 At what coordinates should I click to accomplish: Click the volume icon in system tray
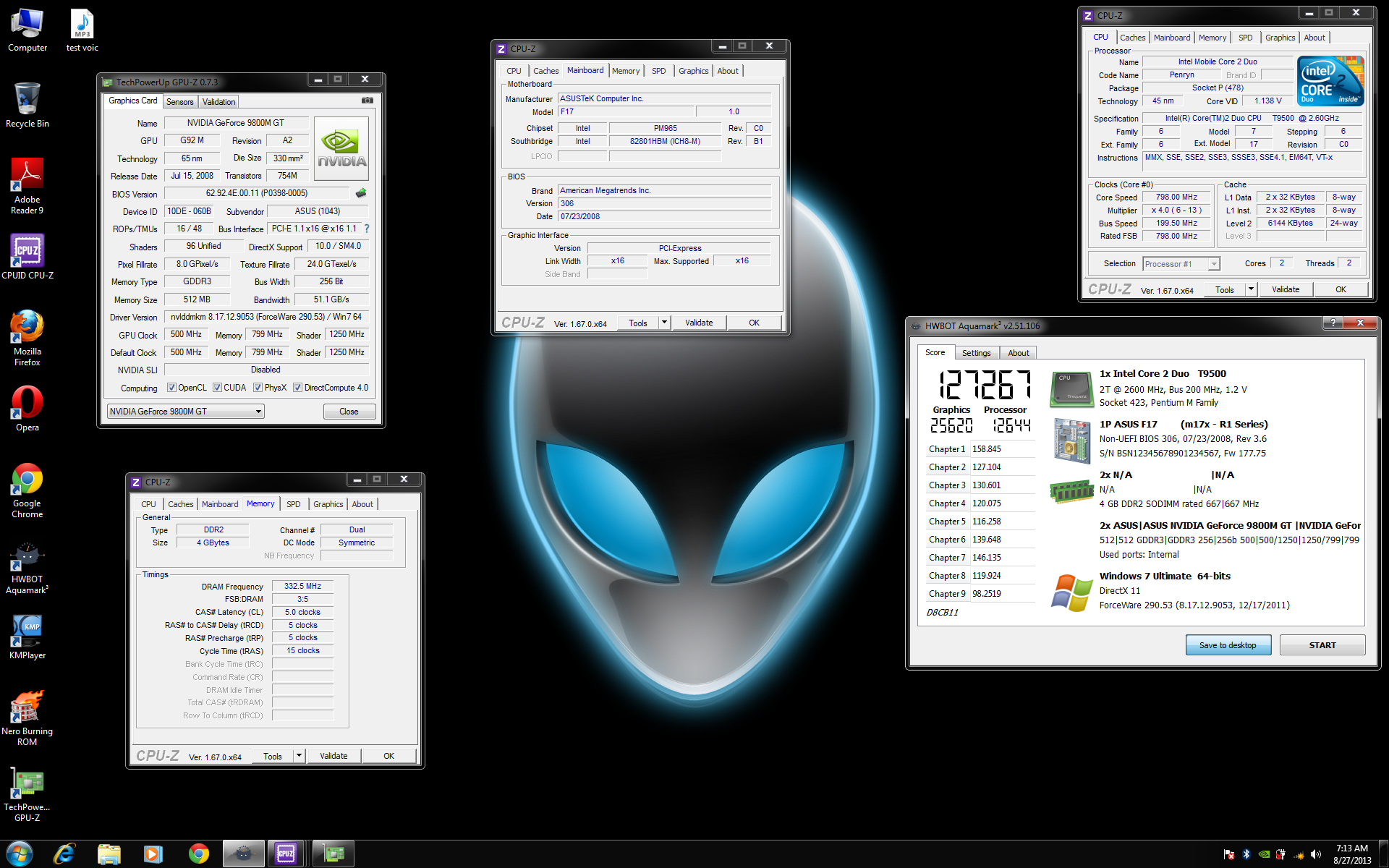(x=1316, y=854)
